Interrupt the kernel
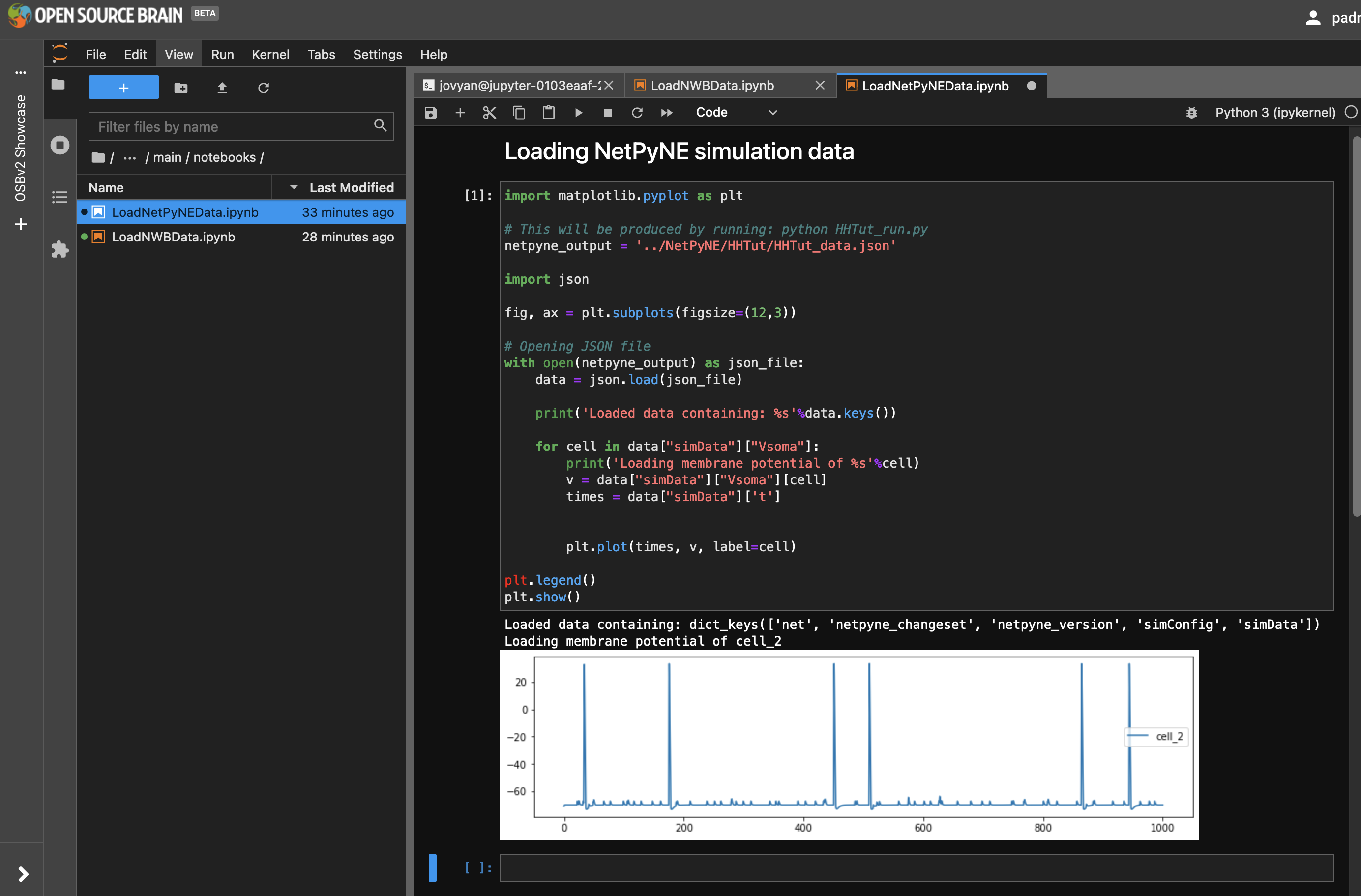The image size is (1361, 896). (x=607, y=113)
